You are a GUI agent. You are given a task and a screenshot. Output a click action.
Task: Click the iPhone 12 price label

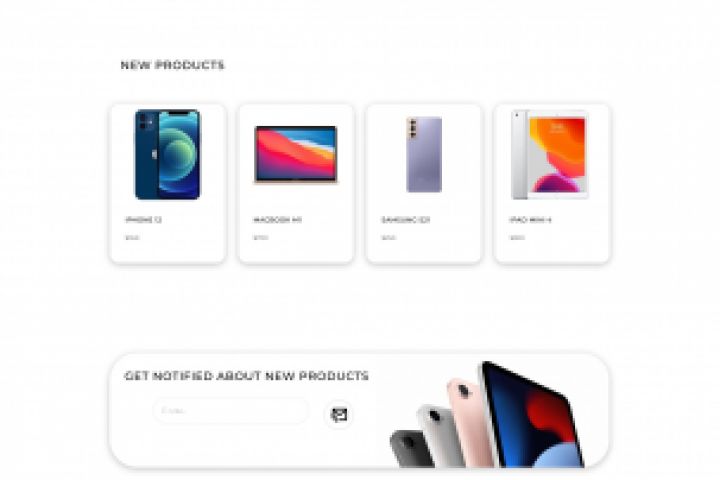tap(132, 237)
